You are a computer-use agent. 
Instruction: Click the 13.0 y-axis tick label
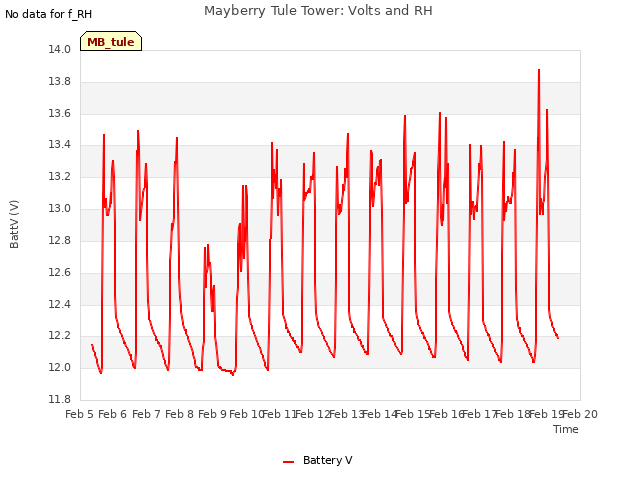tap(60, 208)
